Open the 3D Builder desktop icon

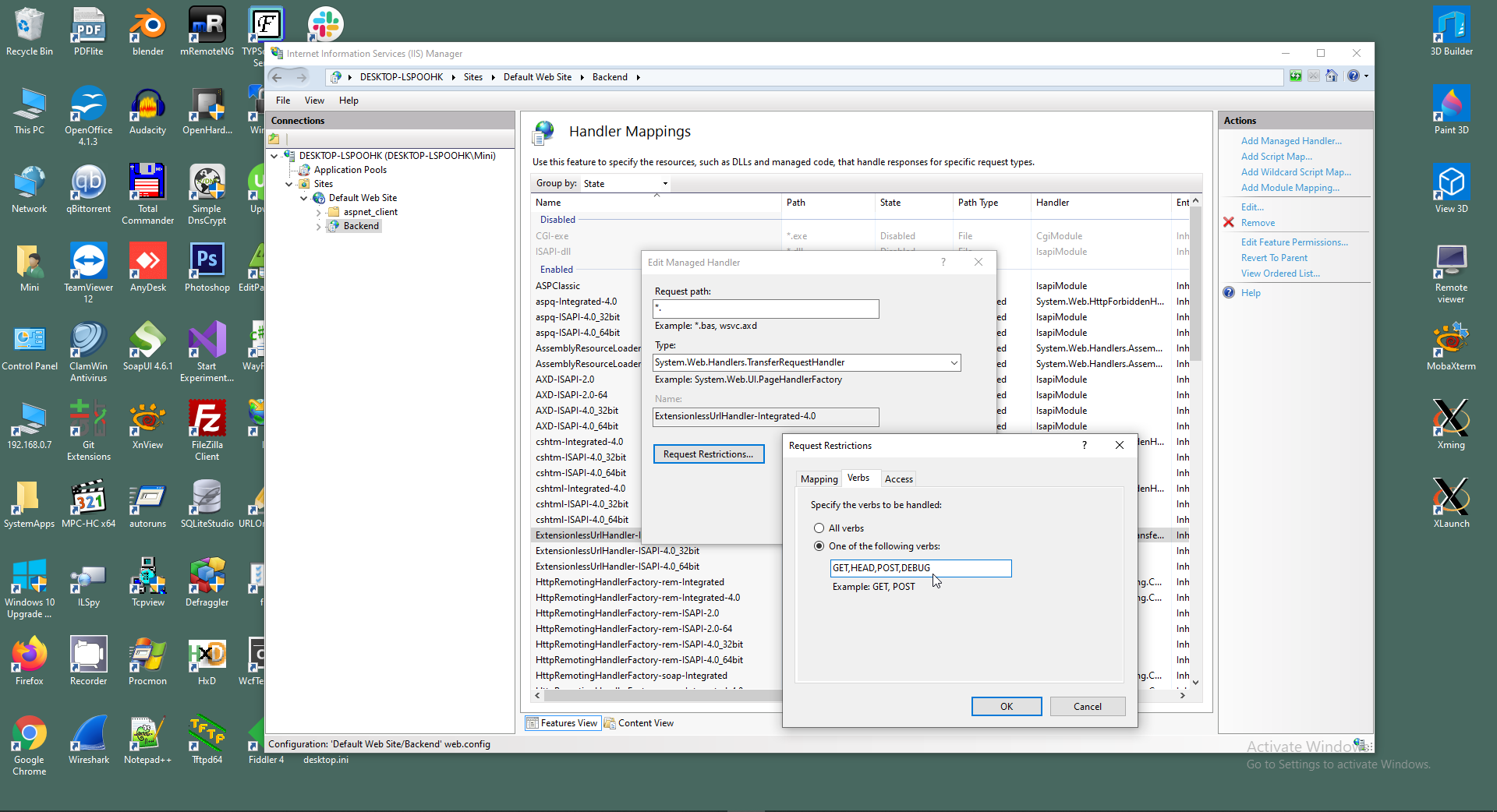coord(1451,32)
